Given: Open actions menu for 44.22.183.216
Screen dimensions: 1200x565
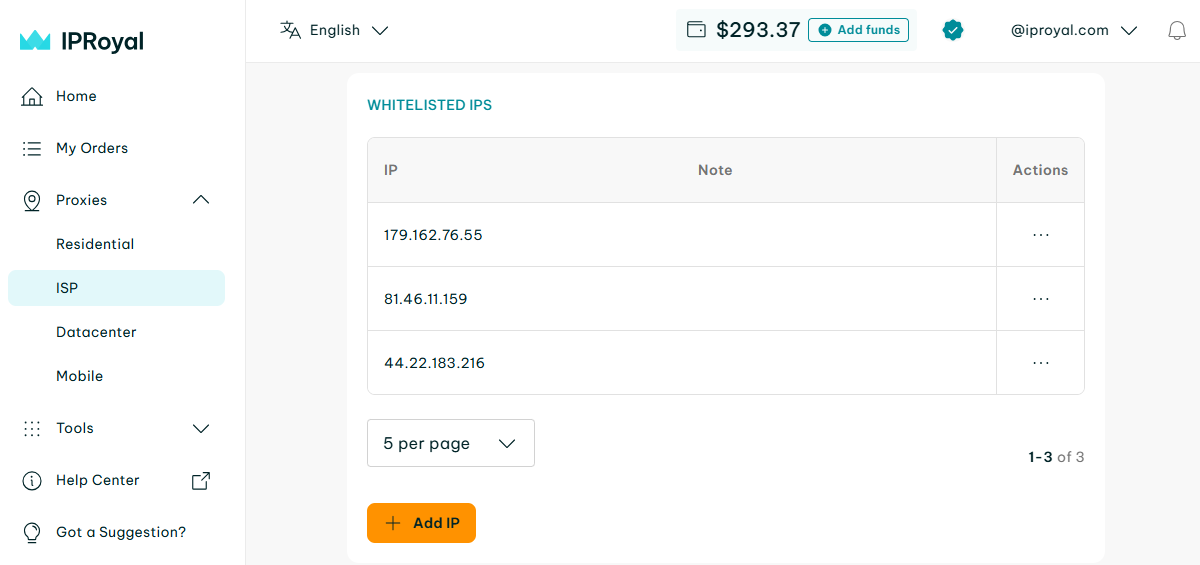Looking at the screenshot, I should (1041, 363).
